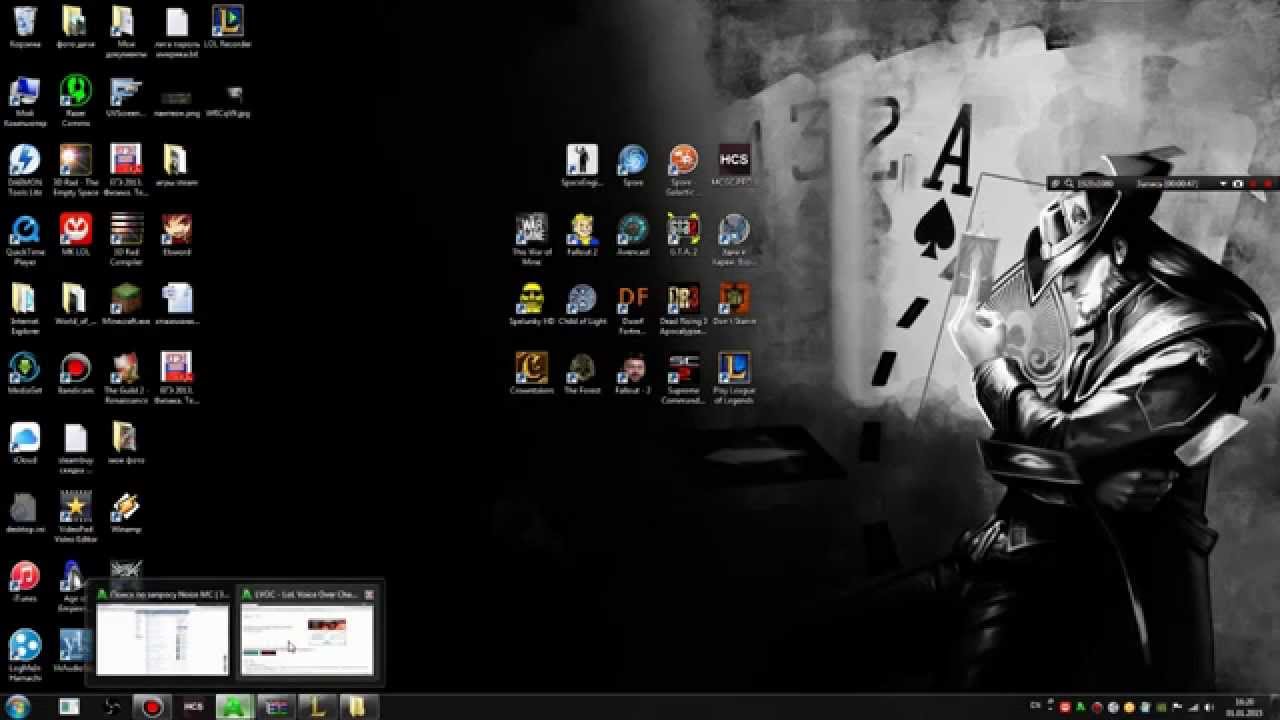The image size is (1280, 720).
Task: Open the Play League of Legends shortcut
Action: [734, 377]
